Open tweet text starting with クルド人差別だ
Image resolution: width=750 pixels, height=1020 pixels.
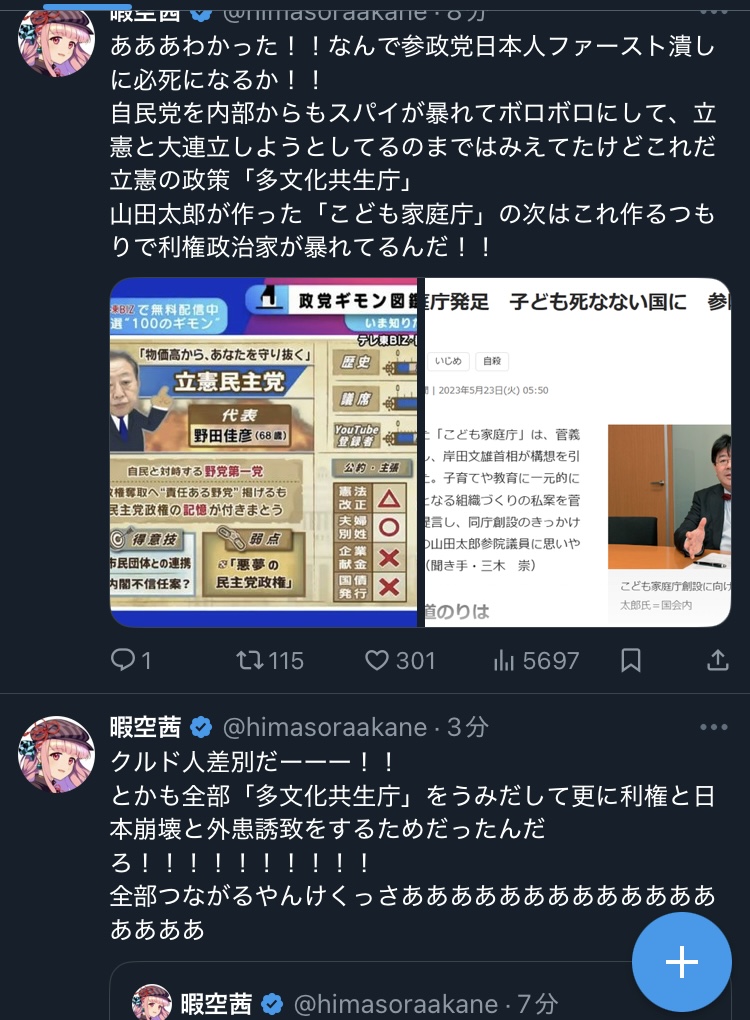pos(412,845)
